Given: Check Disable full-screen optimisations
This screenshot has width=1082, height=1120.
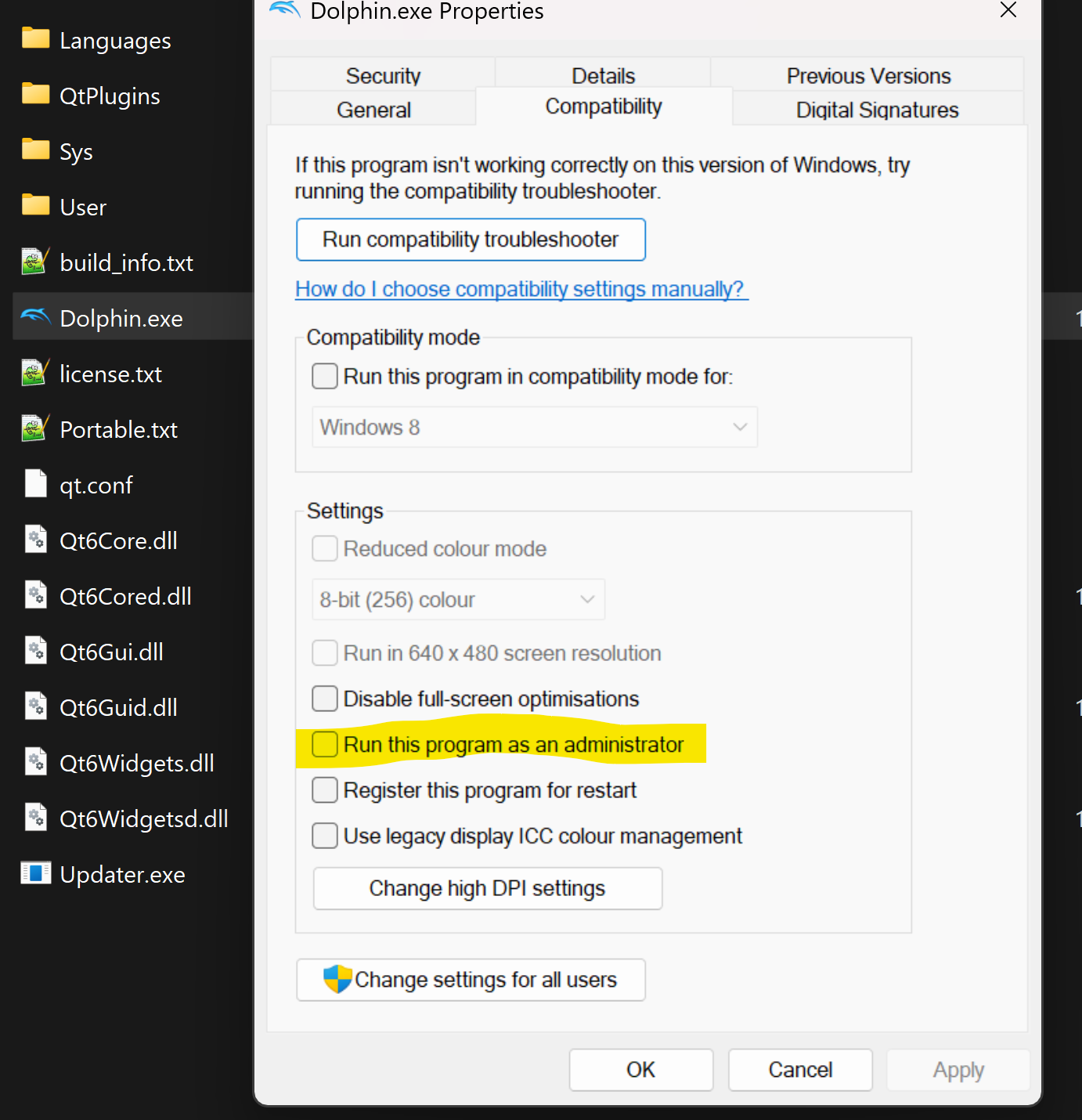Looking at the screenshot, I should coord(325,698).
